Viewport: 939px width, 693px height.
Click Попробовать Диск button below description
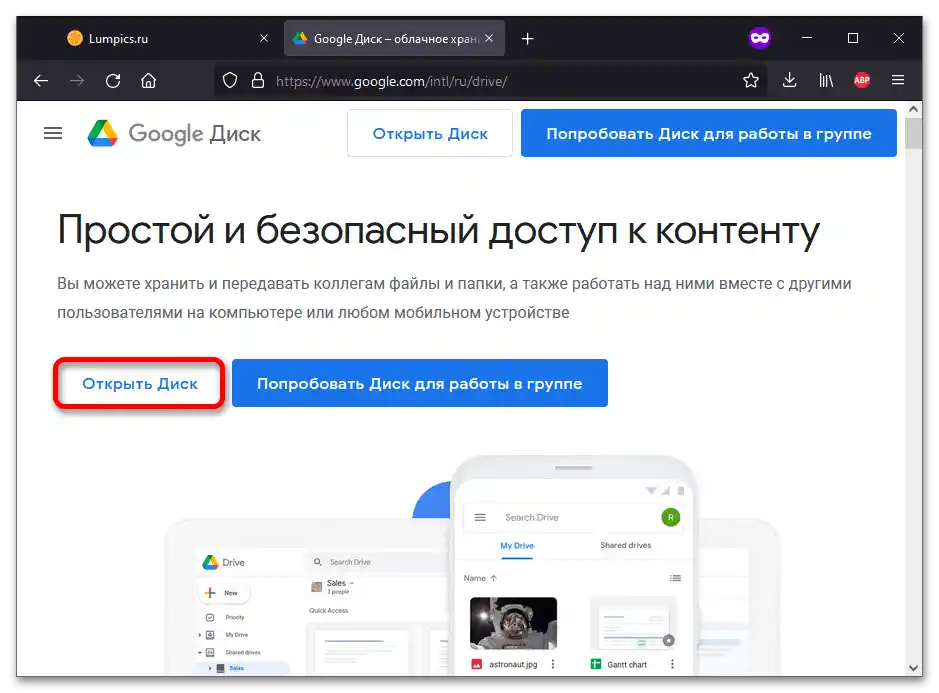tap(420, 383)
